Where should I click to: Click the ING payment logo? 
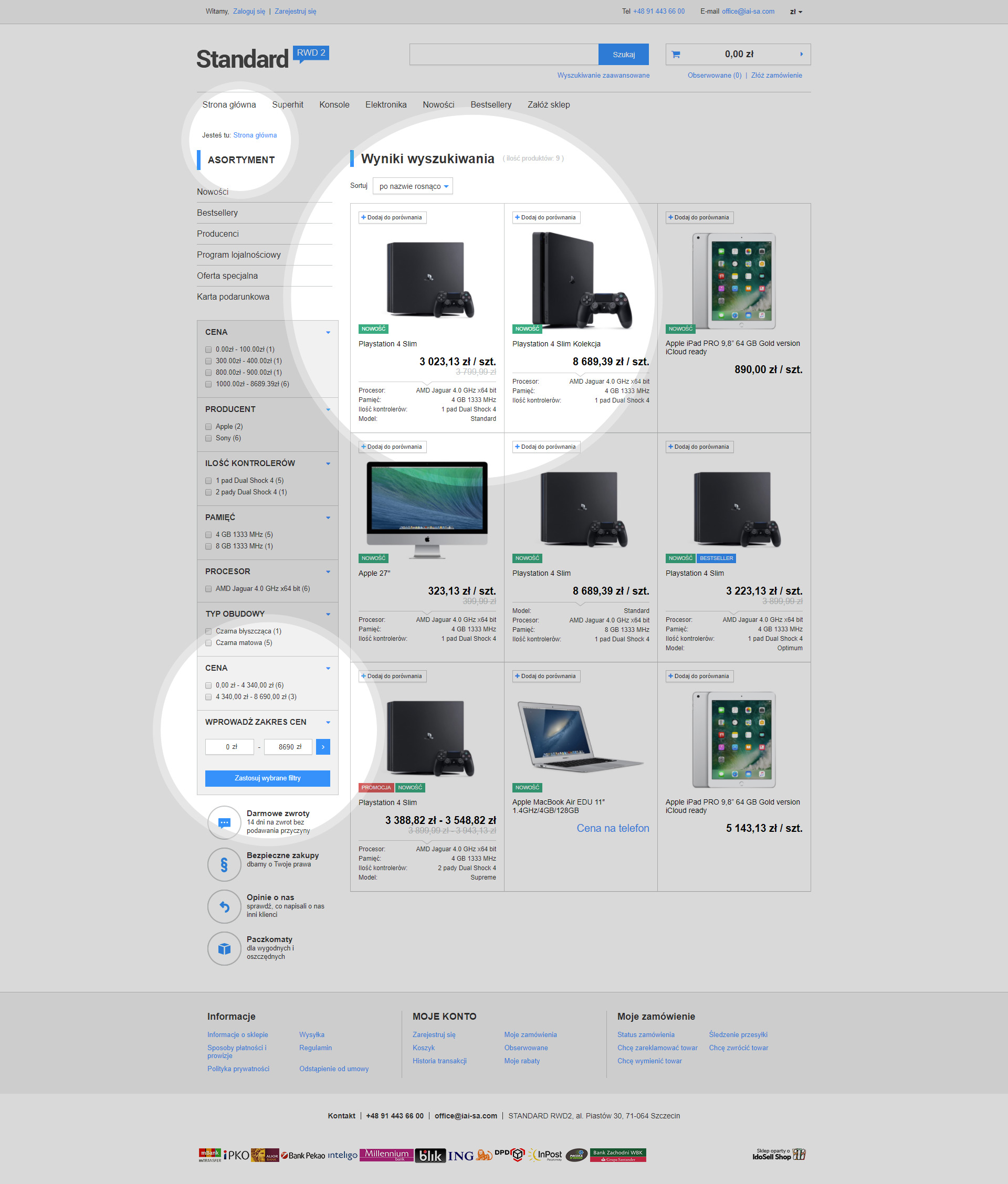pyautogui.click(x=470, y=1156)
